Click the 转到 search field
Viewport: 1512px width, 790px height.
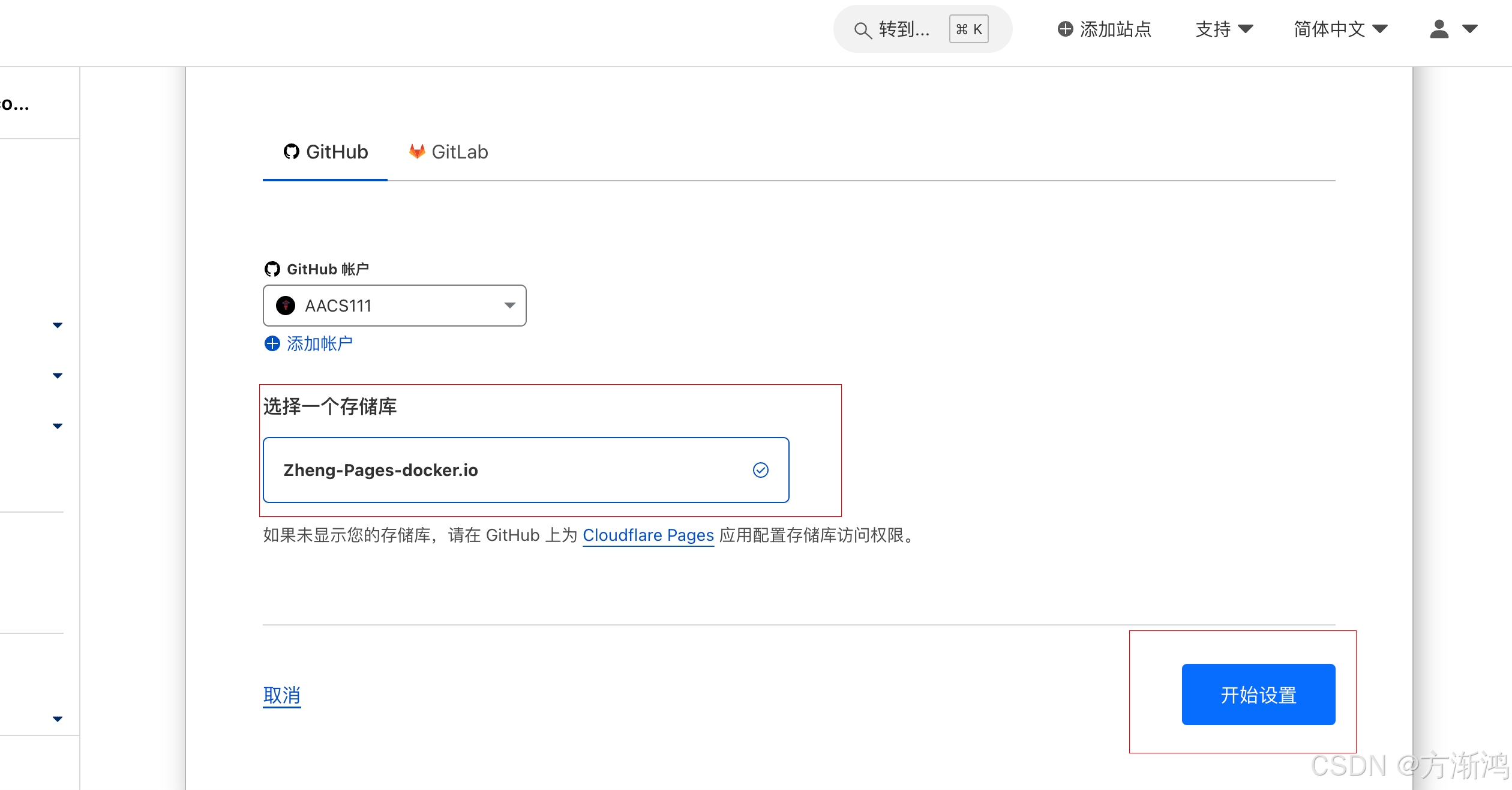pyautogui.click(x=904, y=29)
